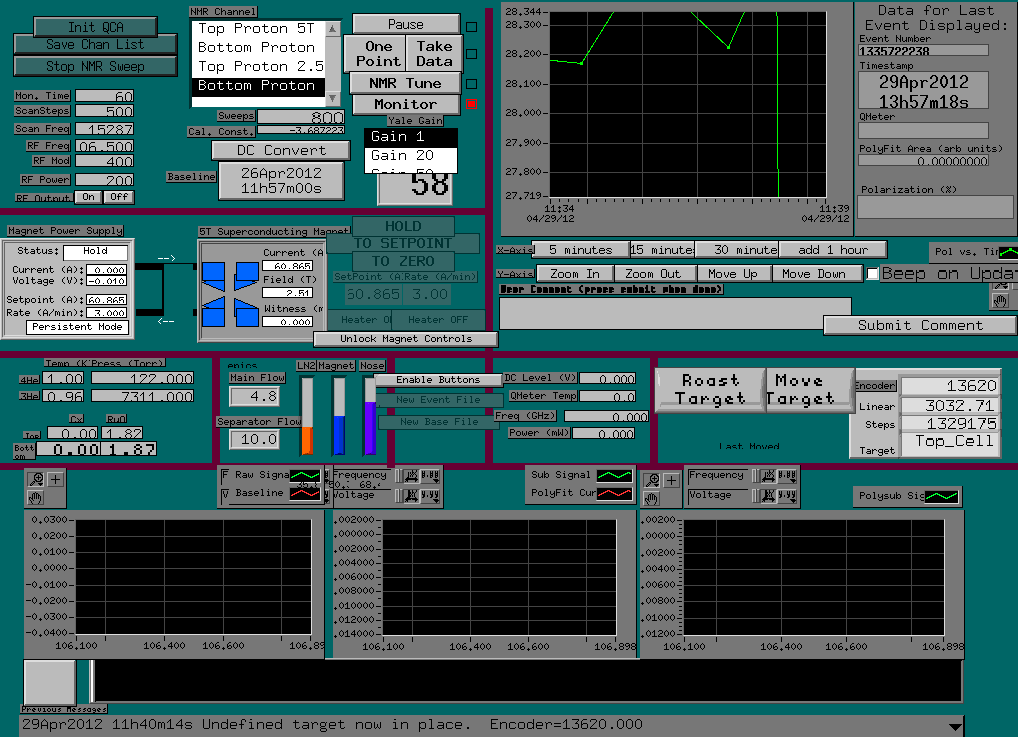Click NMR Channel list scroll-down arrow
1018x737 pixels.
pyautogui.click(x=333, y=98)
